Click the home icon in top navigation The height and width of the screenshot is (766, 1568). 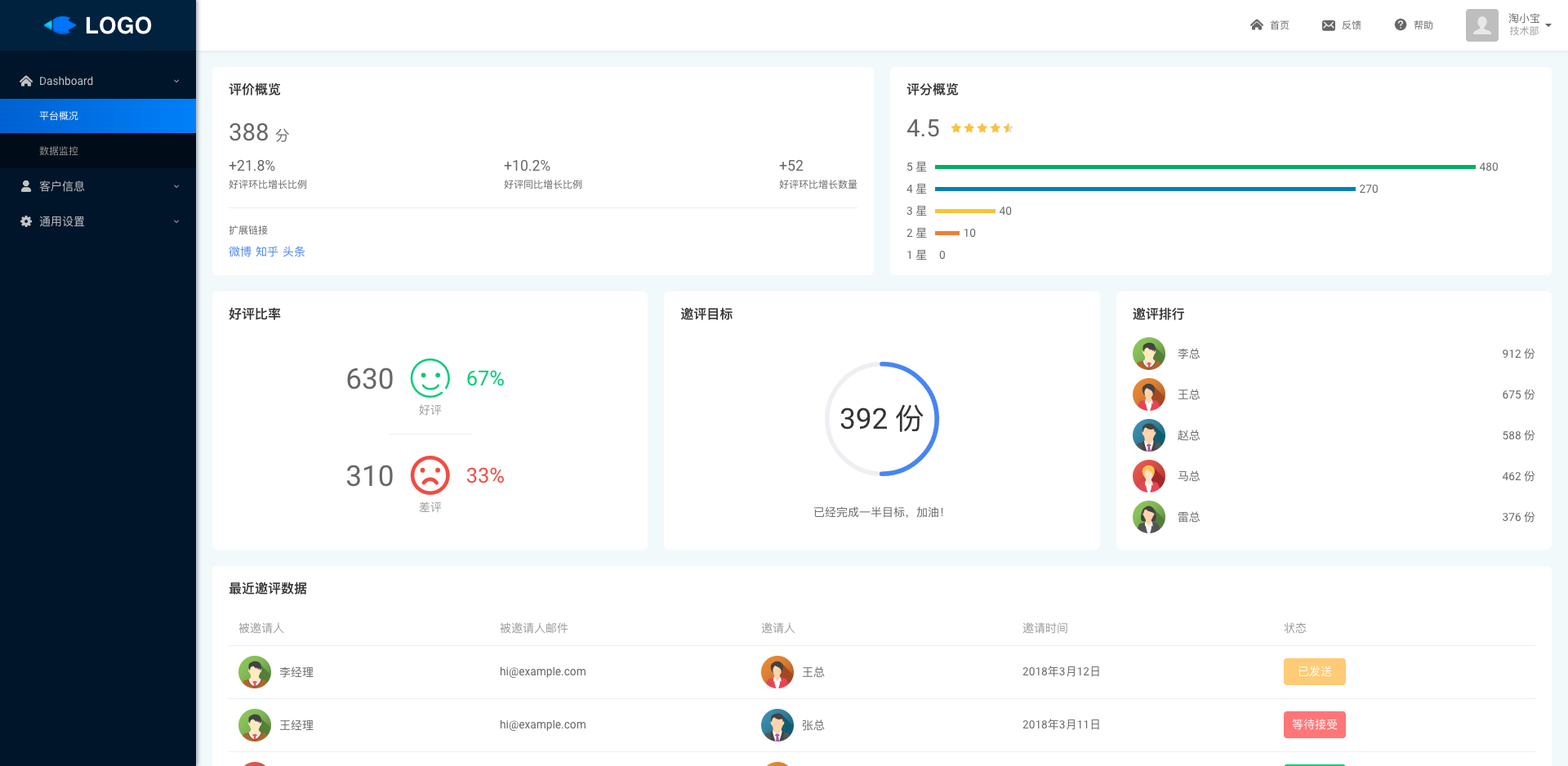(1256, 25)
